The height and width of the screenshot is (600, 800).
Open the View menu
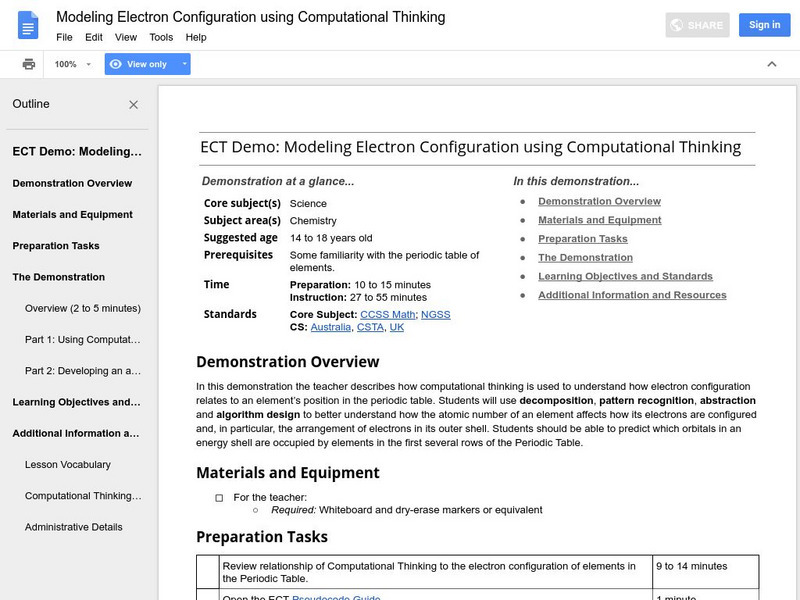click(126, 37)
